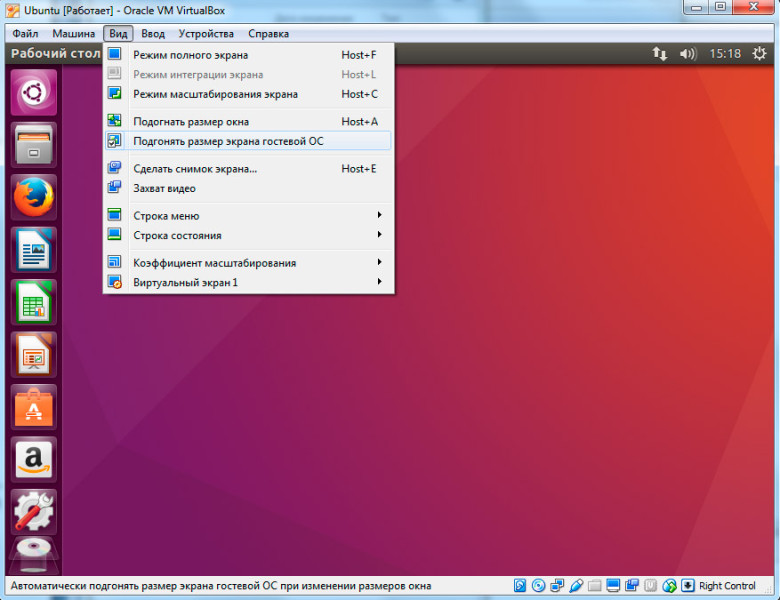Click the display status bar icon
The height and width of the screenshot is (600, 780).
(x=613, y=586)
